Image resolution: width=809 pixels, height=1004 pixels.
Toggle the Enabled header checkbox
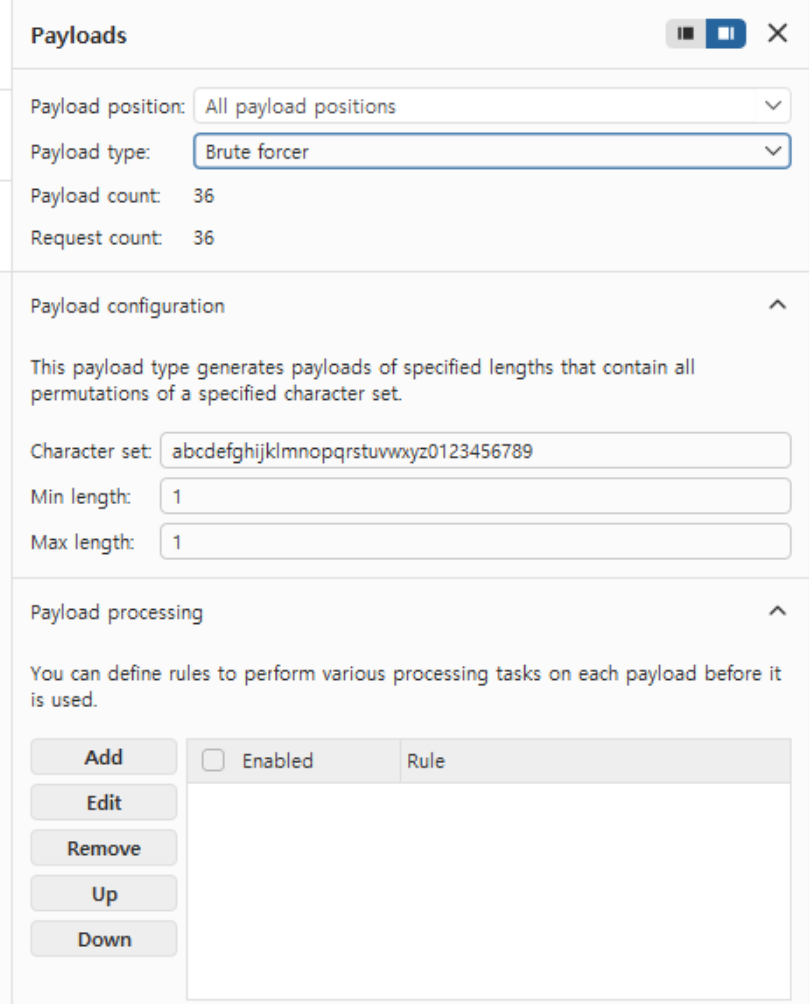pyautogui.click(x=213, y=761)
